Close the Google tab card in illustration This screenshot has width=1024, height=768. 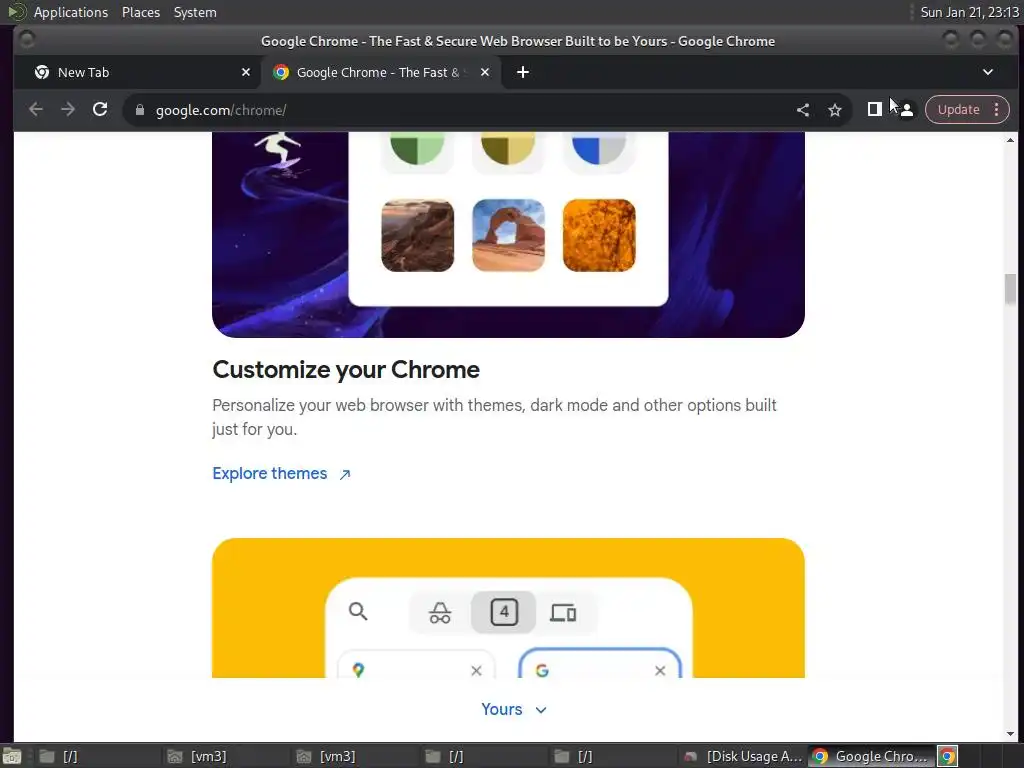point(660,671)
